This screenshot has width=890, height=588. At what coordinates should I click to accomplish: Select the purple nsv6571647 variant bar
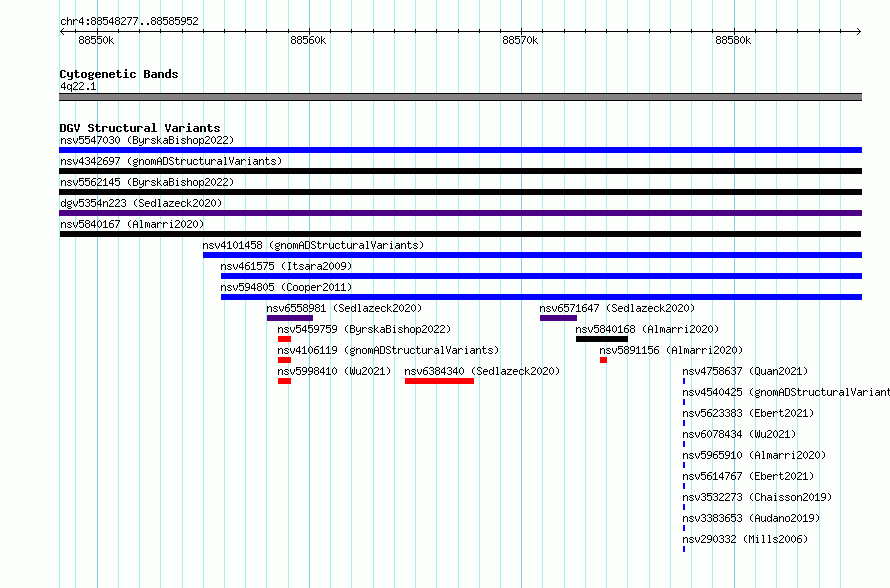click(558, 318)
